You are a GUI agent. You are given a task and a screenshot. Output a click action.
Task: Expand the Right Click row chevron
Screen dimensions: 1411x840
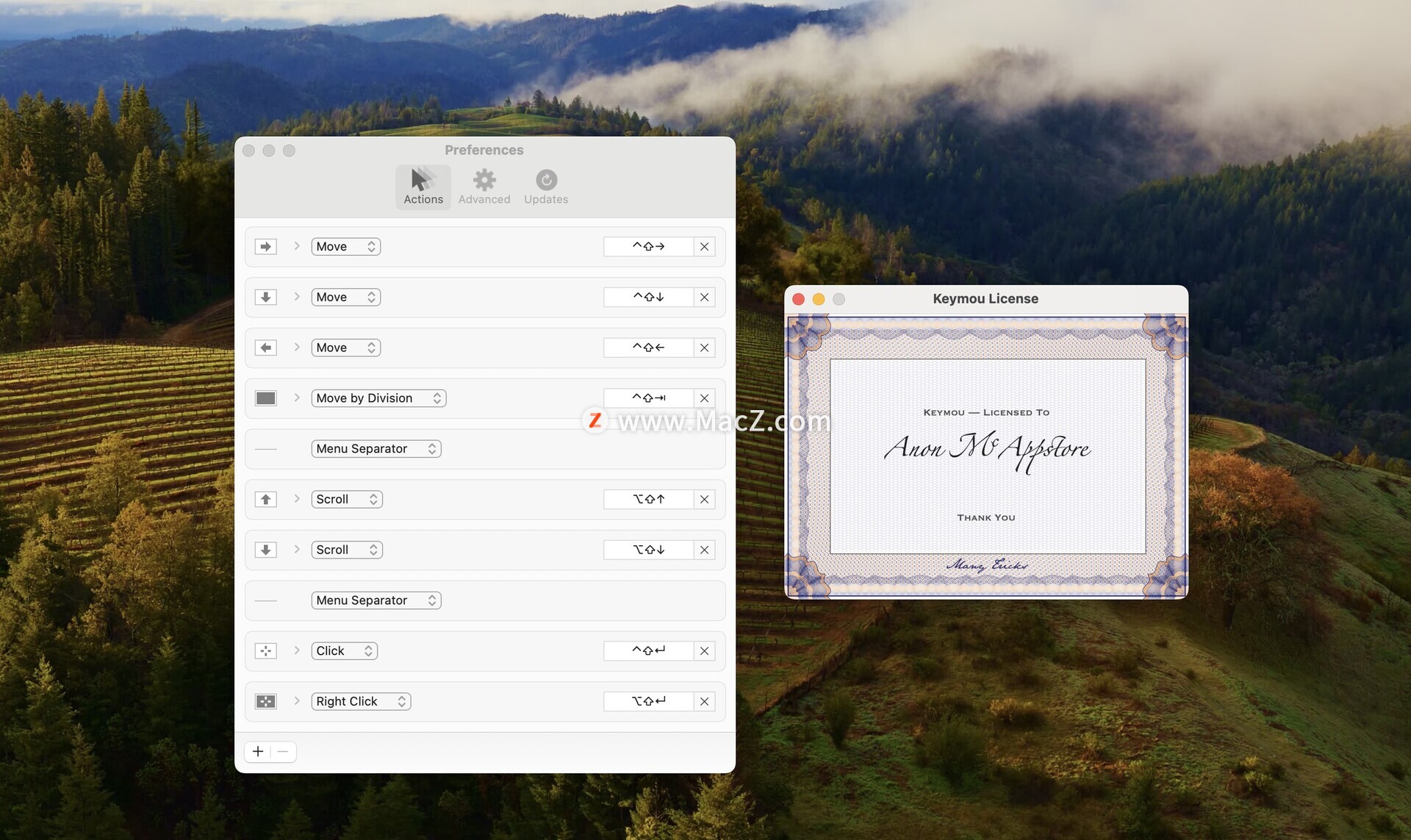pyautogui.click(x=297, y=701)
